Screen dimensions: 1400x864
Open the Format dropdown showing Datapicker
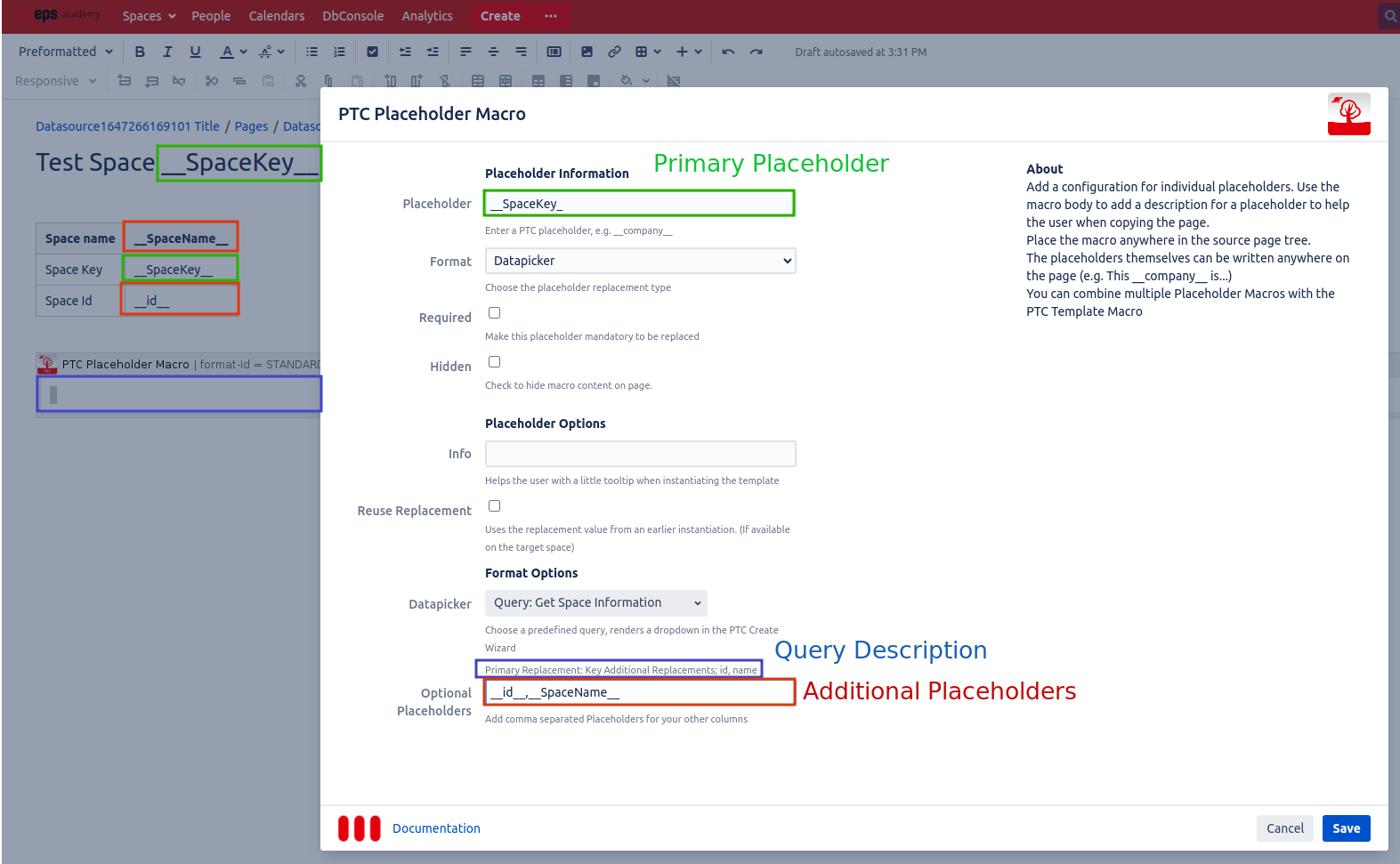pos(640,261)
